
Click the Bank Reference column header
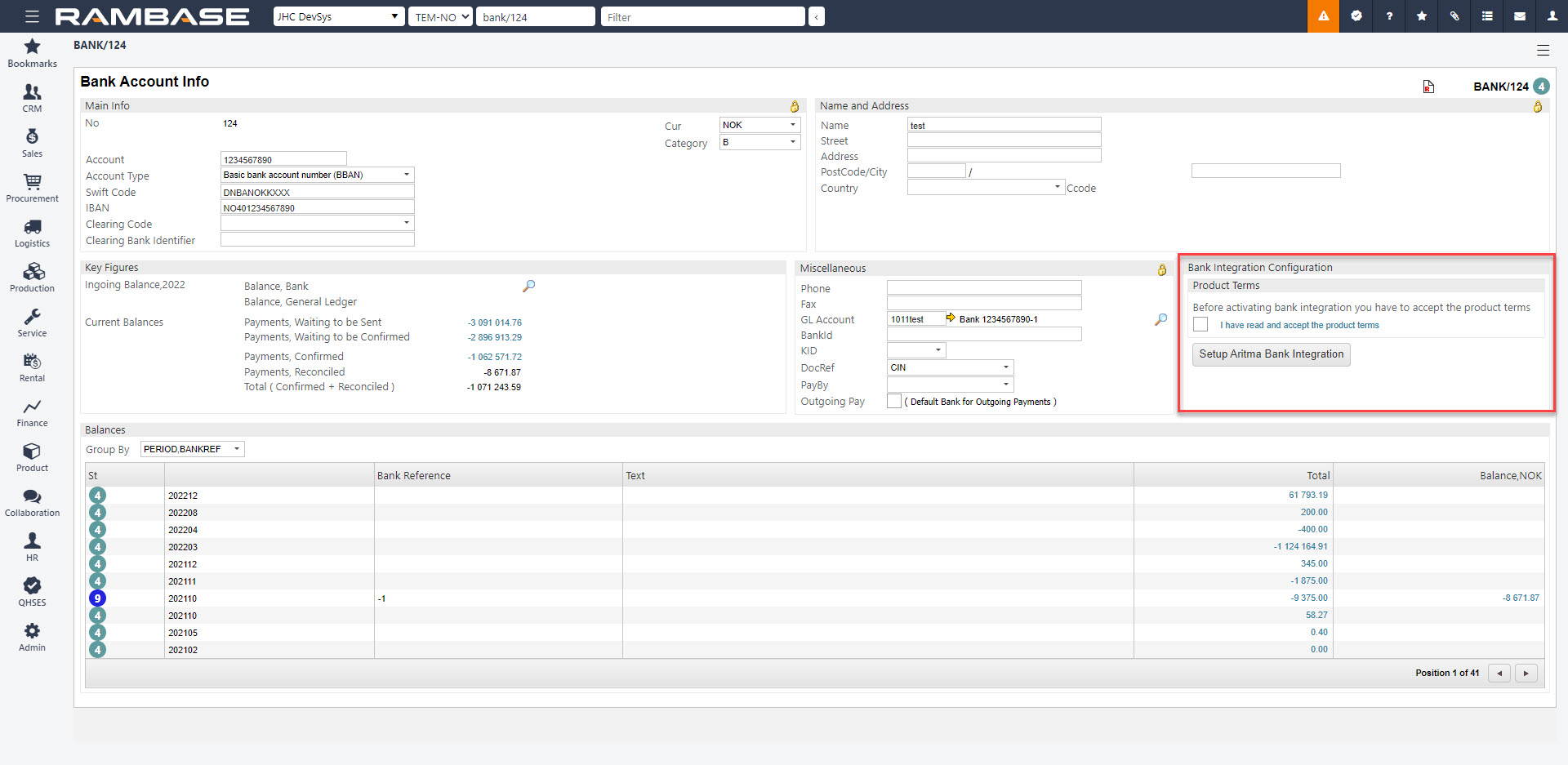point(414,475)
